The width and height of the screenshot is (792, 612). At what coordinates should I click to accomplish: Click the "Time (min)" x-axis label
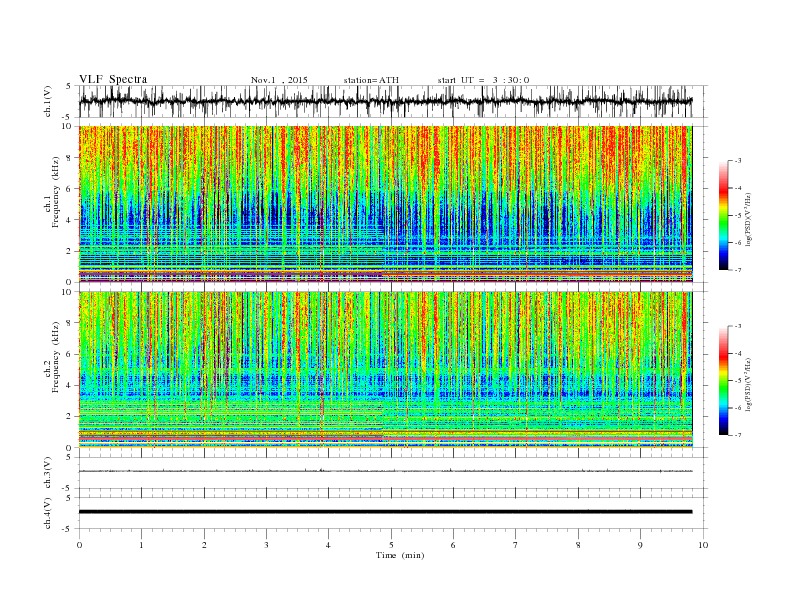click(400, 555)
